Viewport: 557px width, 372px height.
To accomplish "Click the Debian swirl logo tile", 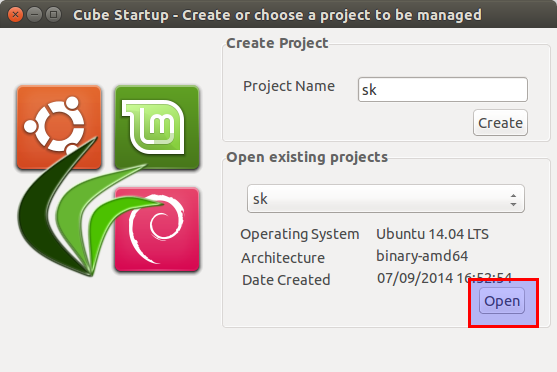I will coord(157,230).
